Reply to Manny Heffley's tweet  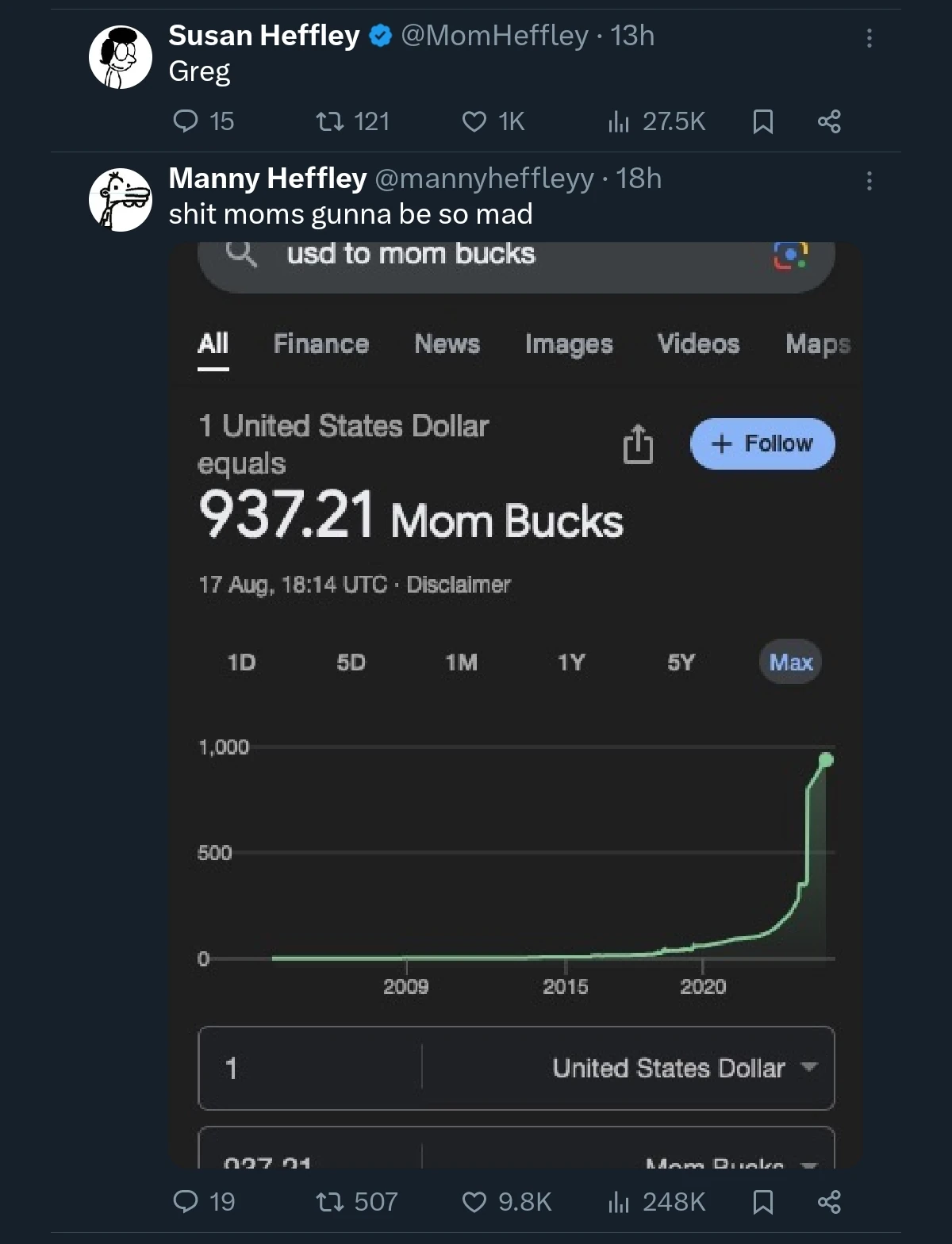[x=186, y=1202]
